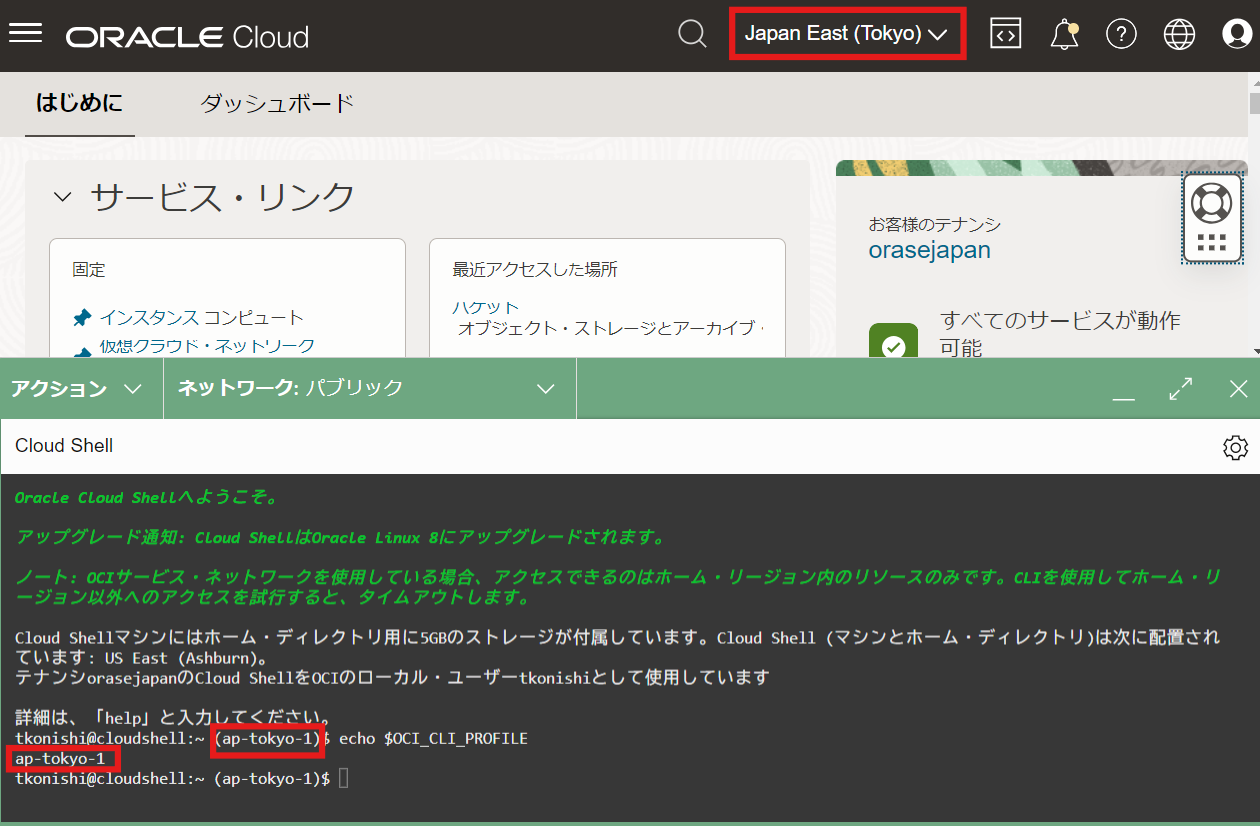
Task: Open the user profile avatar menu
Action: [1237, 34]
